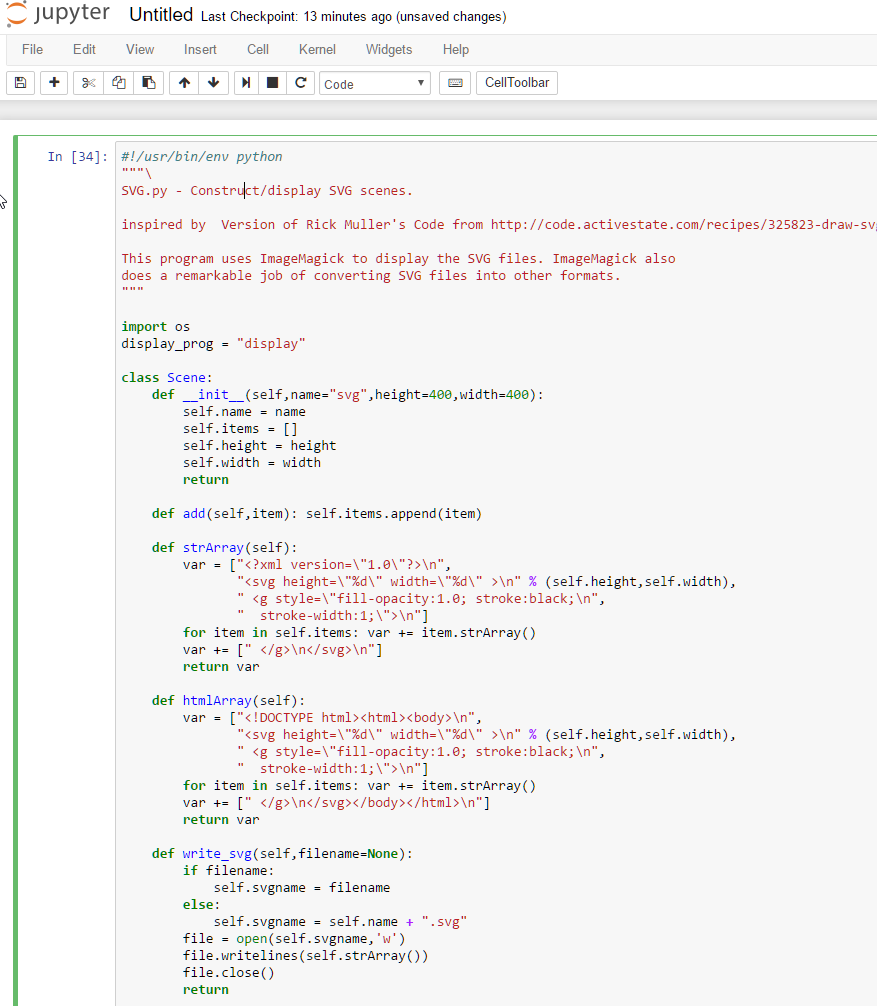
Task: Click the 'file.close()' line
Action: [x=228, y=973]
